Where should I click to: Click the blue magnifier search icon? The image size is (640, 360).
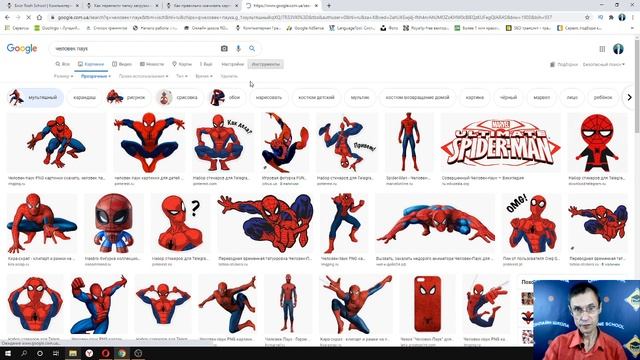(x=252, y=49)
